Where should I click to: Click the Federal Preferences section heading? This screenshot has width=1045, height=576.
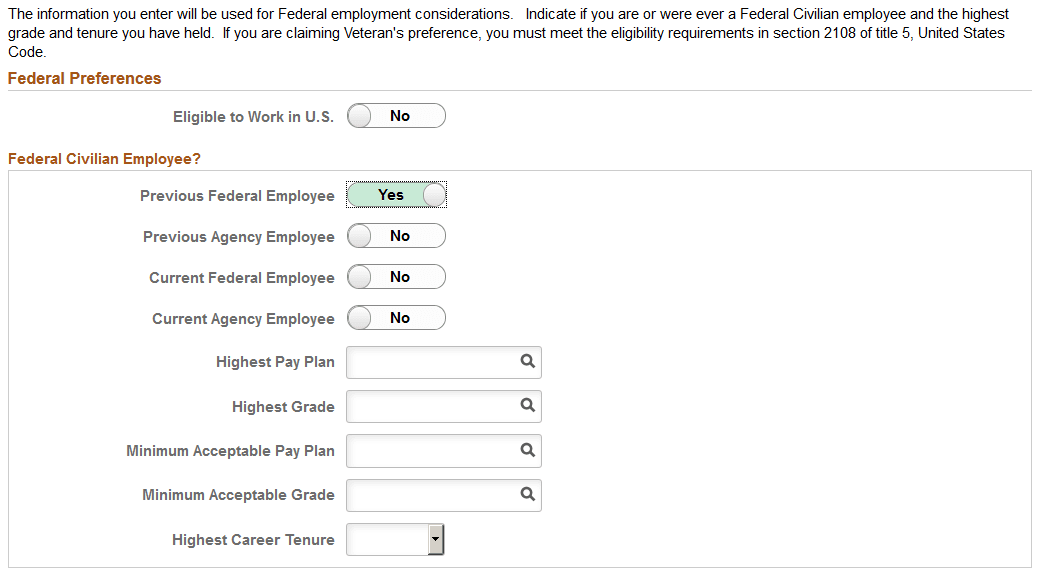84,77
